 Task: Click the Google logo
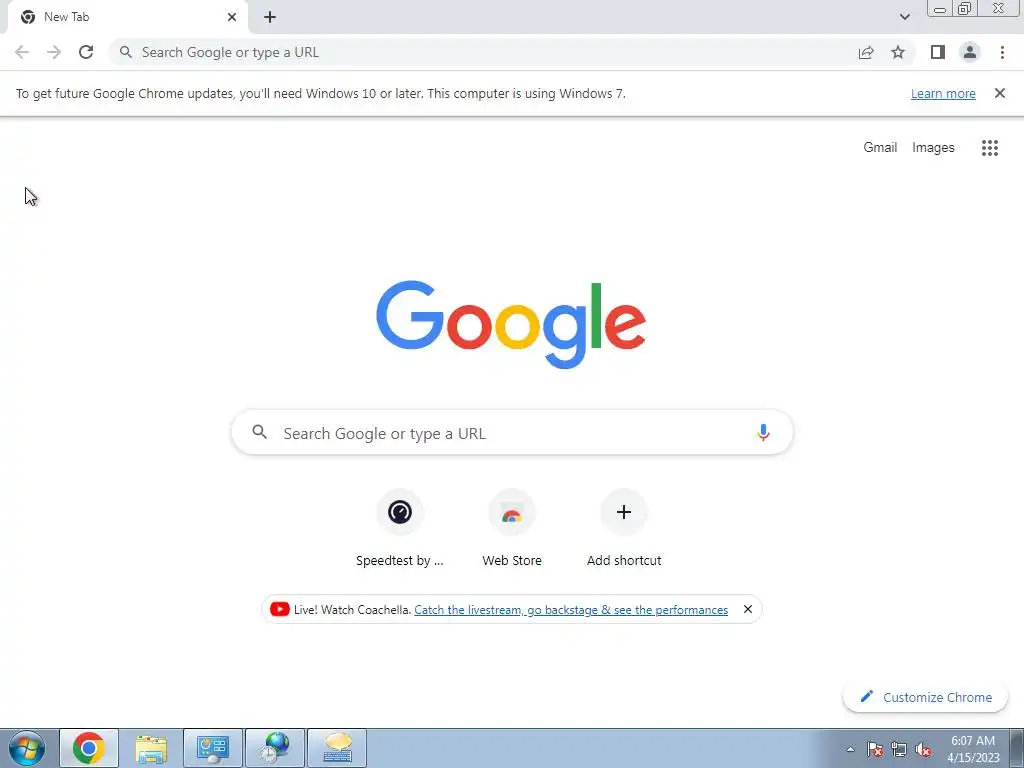point(511,325)
